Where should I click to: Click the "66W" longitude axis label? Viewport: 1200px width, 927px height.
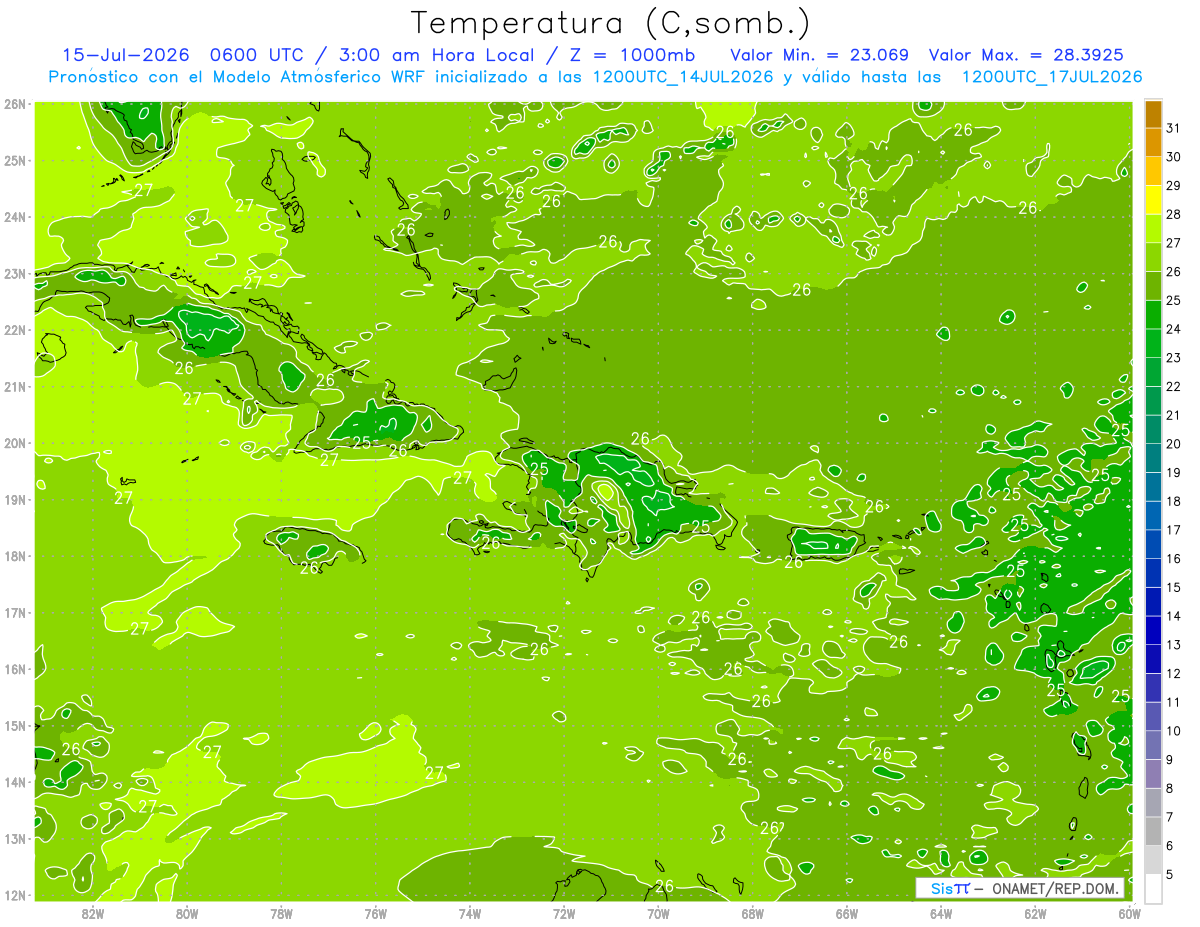click(847, 913)
